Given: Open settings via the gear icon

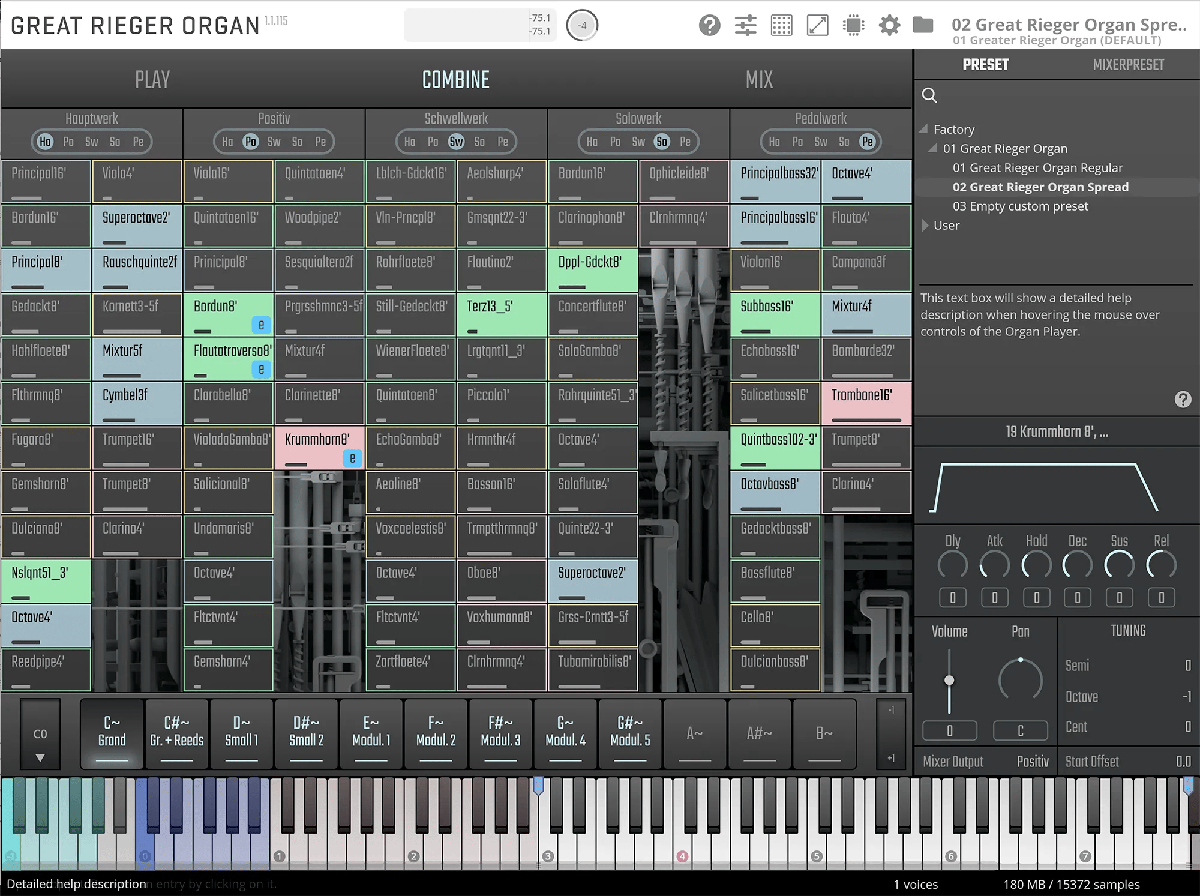Looking at the screenshot, I should point(889,25).
